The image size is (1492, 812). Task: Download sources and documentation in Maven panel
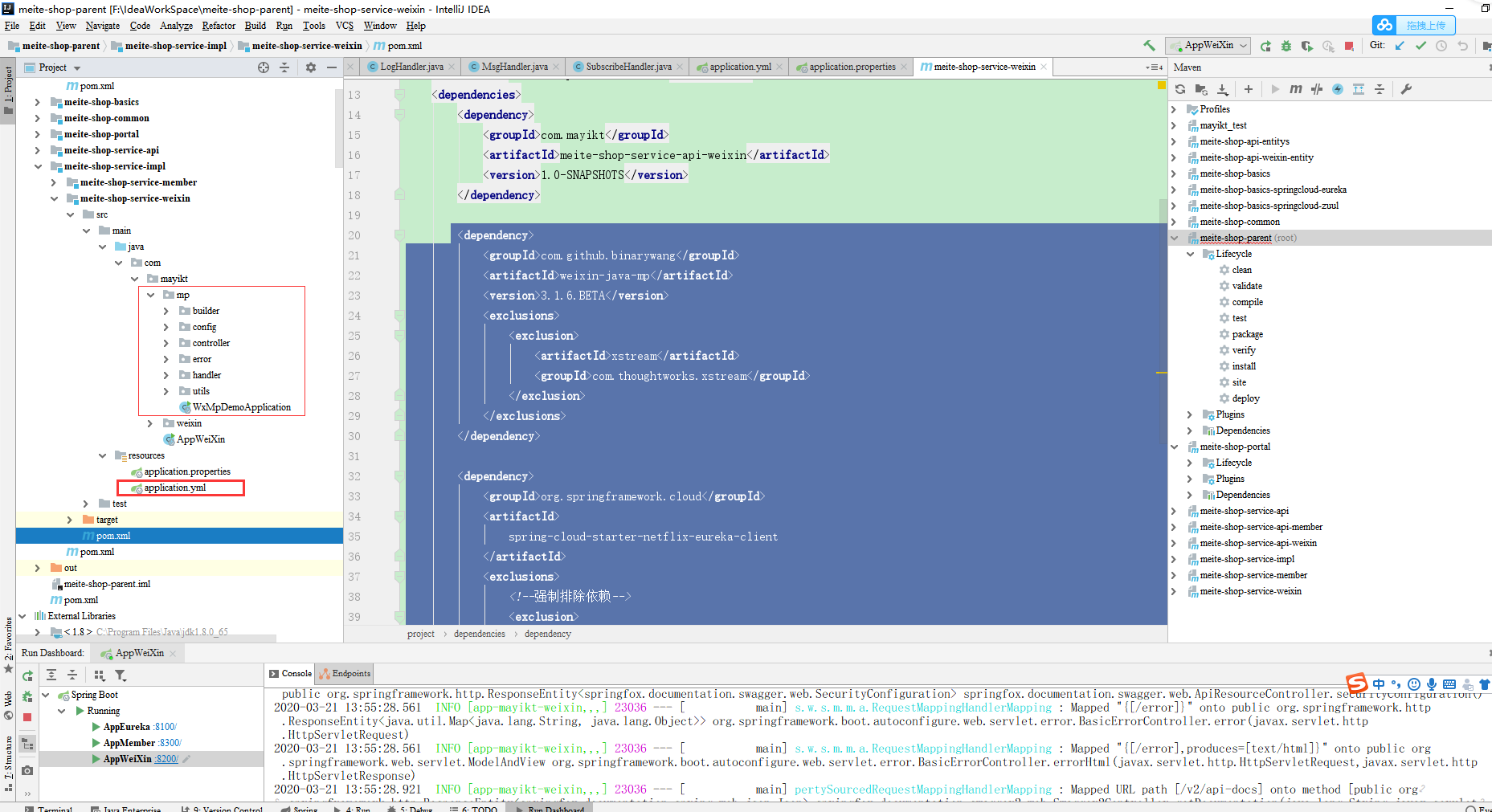1222,89
